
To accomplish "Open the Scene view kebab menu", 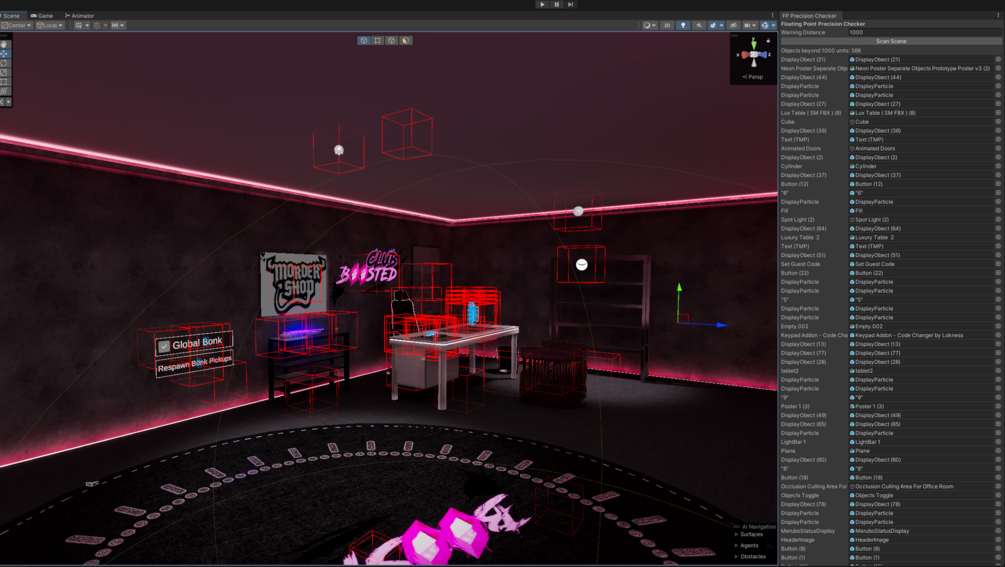I will [772, 15].
